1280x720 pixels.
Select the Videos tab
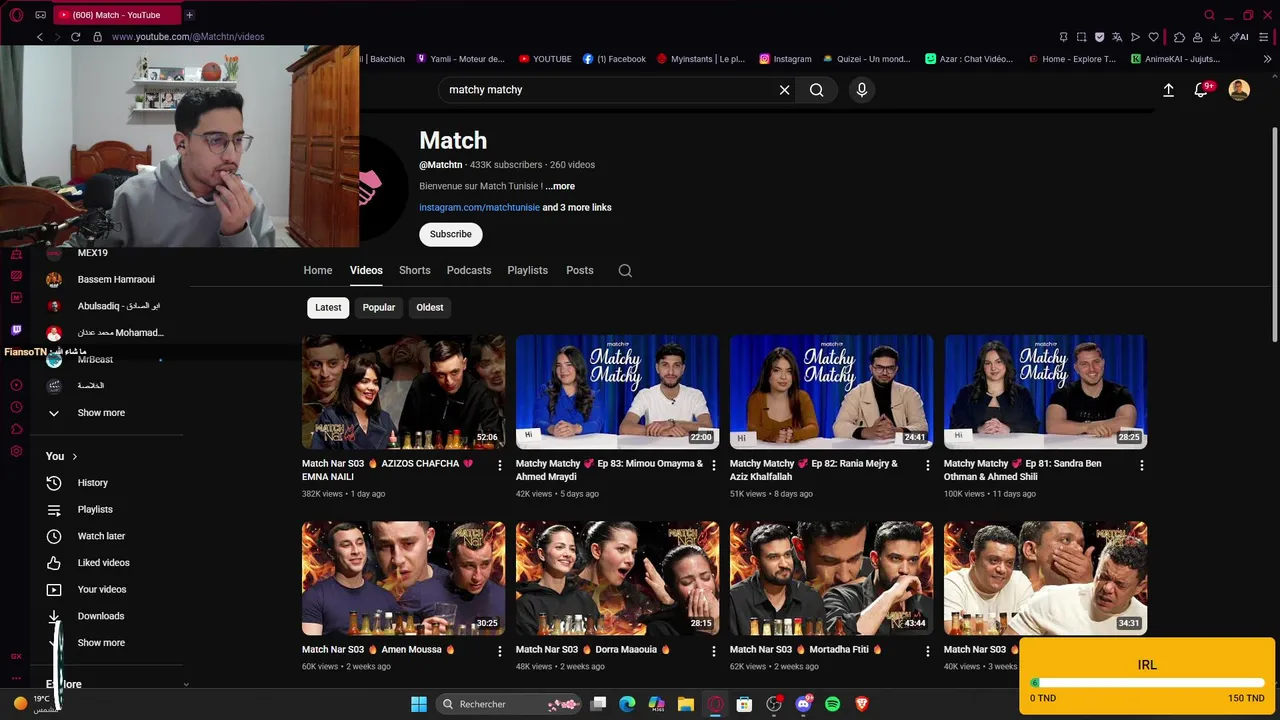[x=366, y=270]
